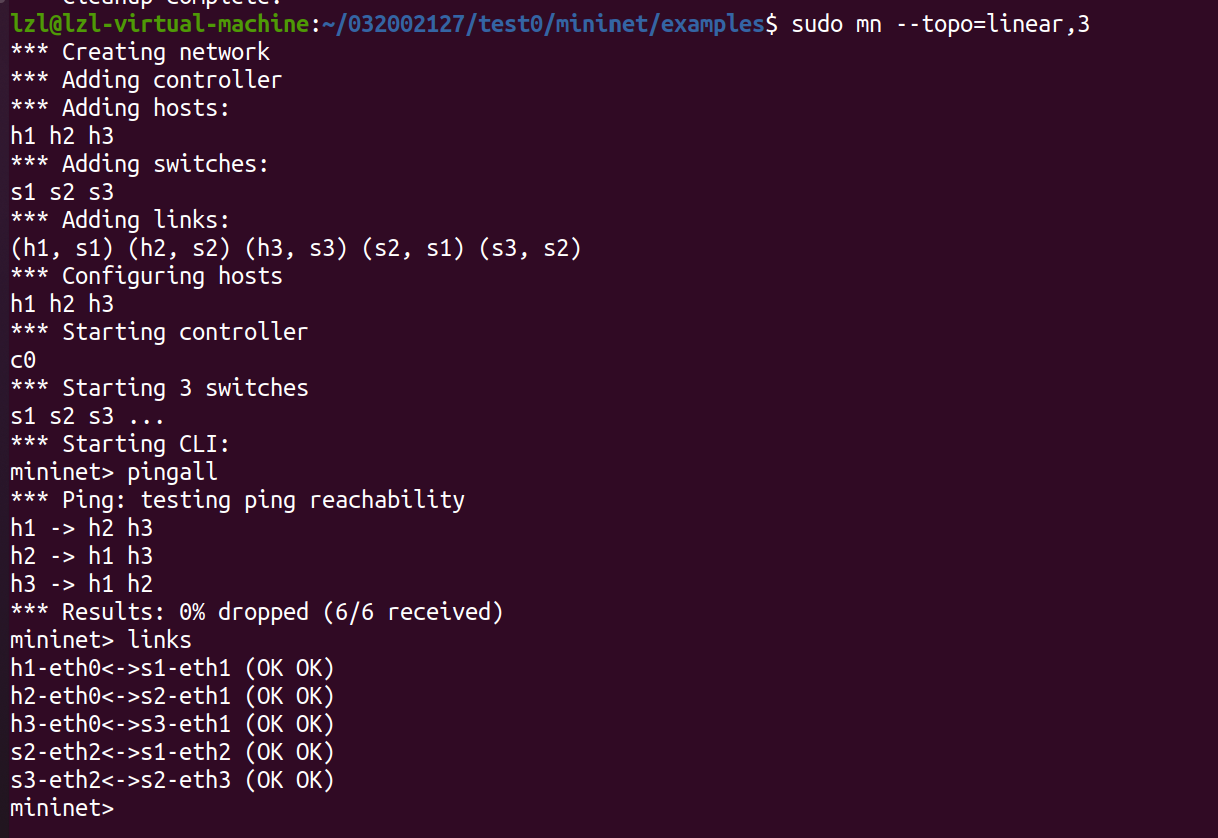1218x838 pixels.
Task: Click the 'Creating network' output line
Action: (x=140, y=52)
